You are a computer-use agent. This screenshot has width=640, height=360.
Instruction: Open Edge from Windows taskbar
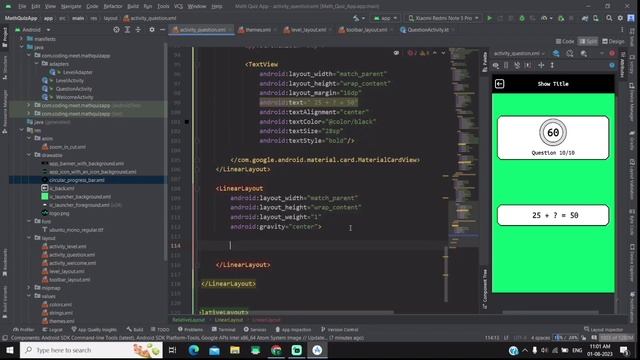point(193,350)
